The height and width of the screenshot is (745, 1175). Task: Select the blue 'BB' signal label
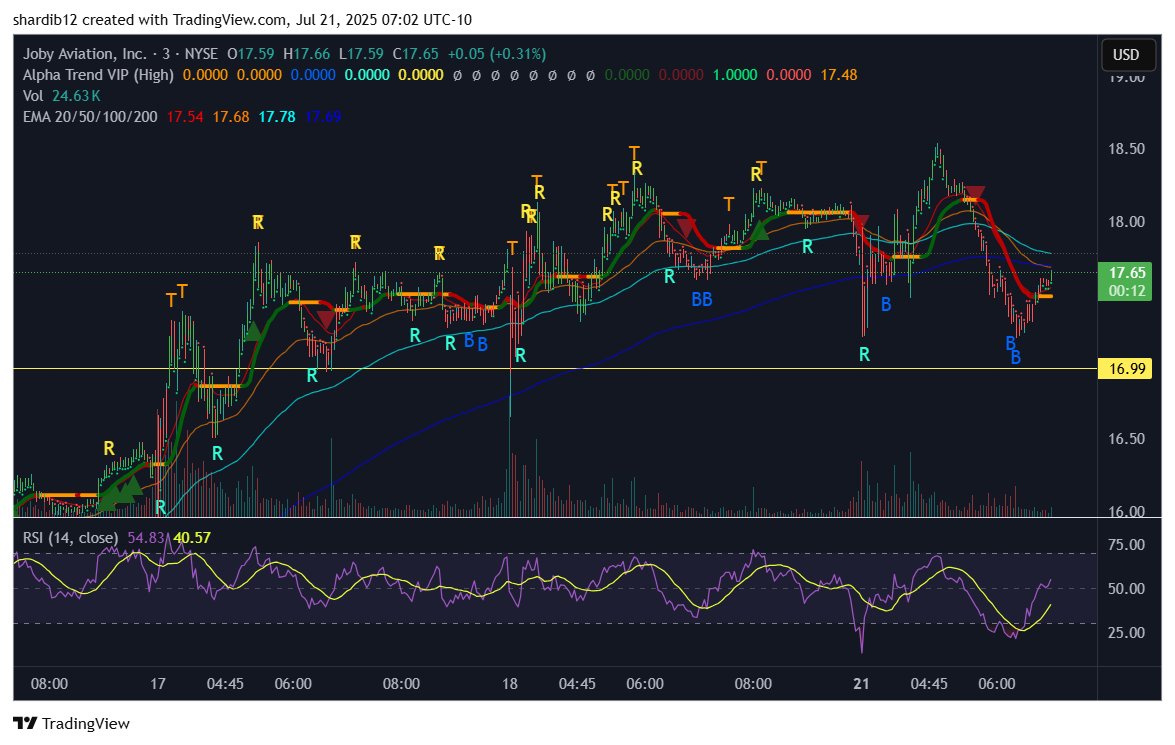click(701, 300)
